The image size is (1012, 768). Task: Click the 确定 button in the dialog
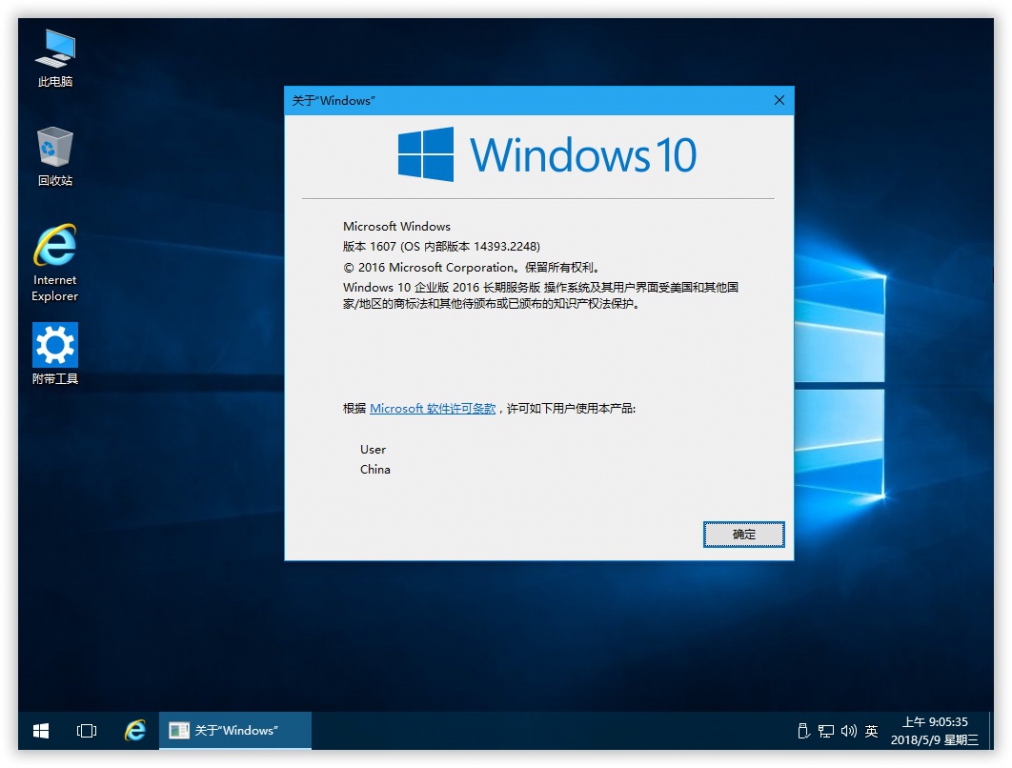[x=744, y=534]
